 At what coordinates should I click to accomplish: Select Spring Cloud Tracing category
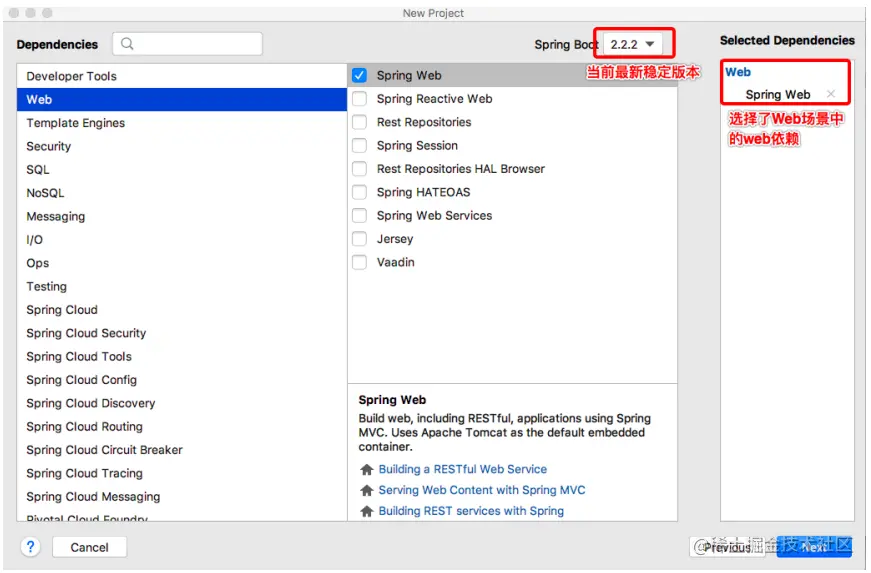(182, 473)
